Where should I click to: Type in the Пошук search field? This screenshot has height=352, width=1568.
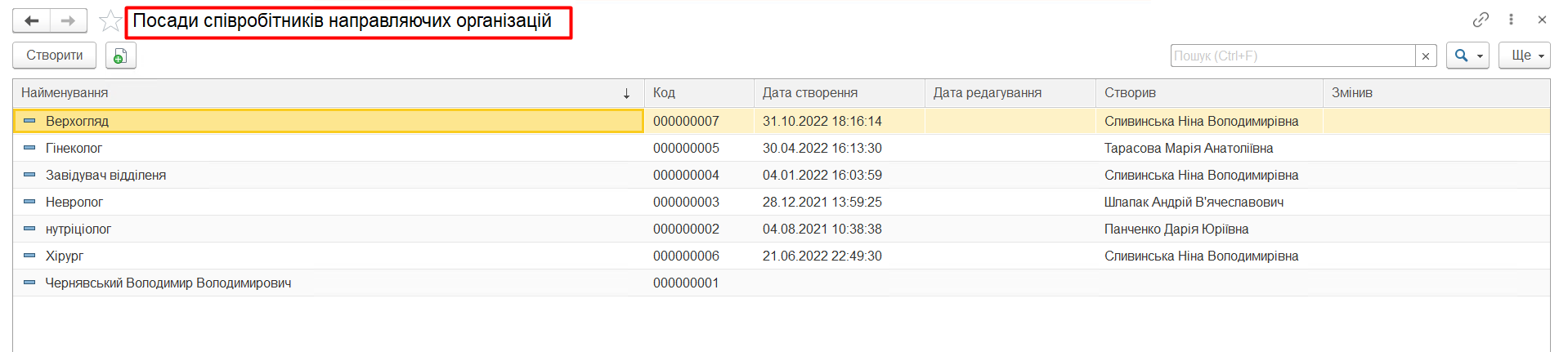1292,56
